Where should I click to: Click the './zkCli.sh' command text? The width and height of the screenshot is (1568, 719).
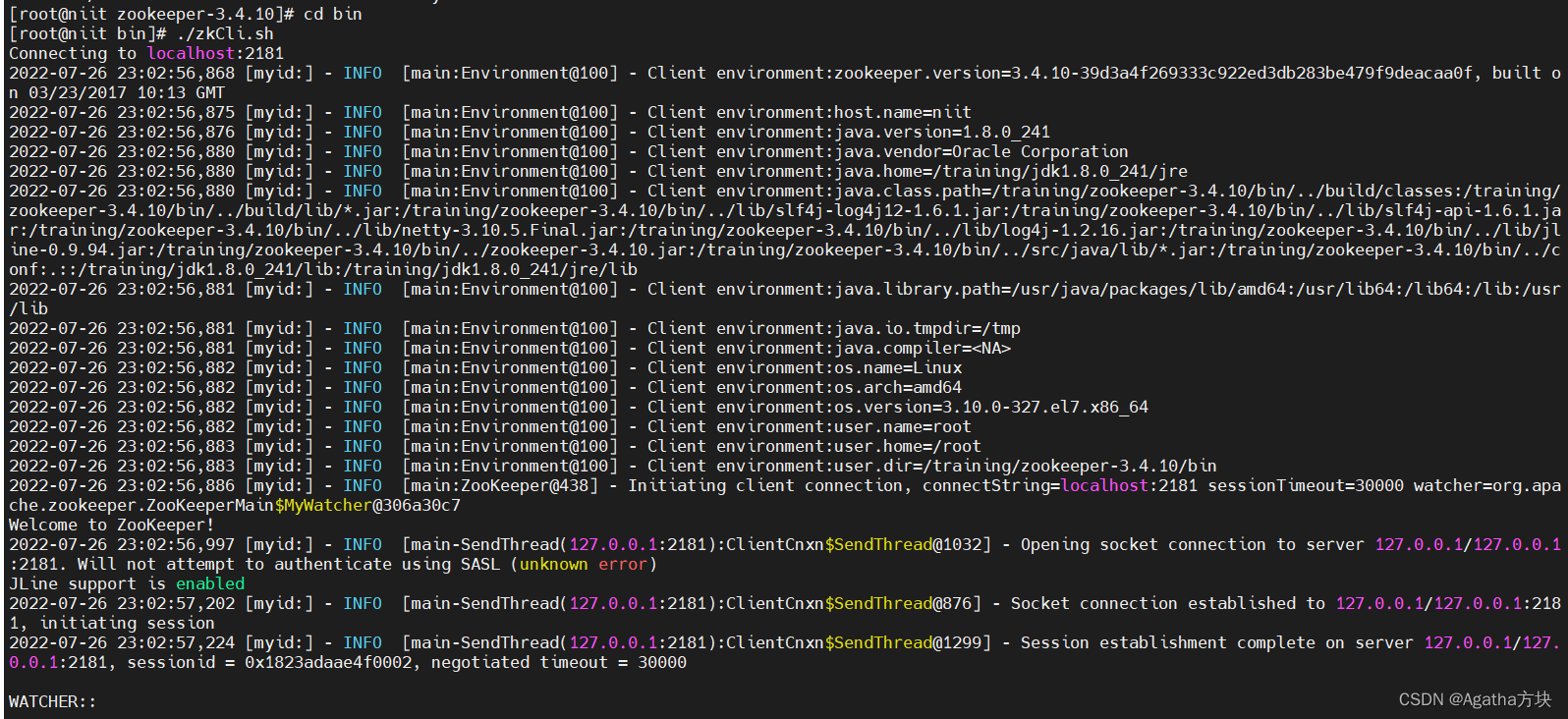point(225,33)
